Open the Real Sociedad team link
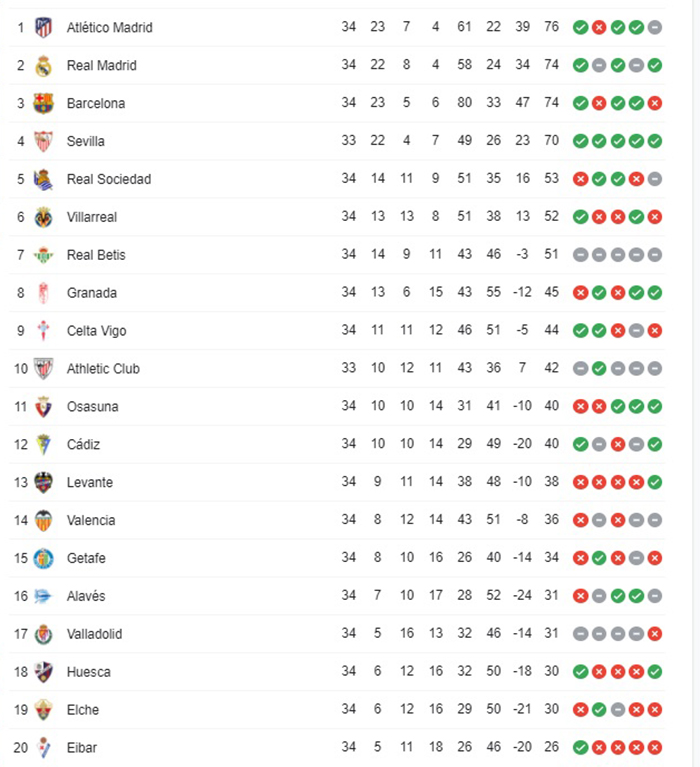This screenshot has height=767, width=700. pyautogui.click(x=109, y=179)
